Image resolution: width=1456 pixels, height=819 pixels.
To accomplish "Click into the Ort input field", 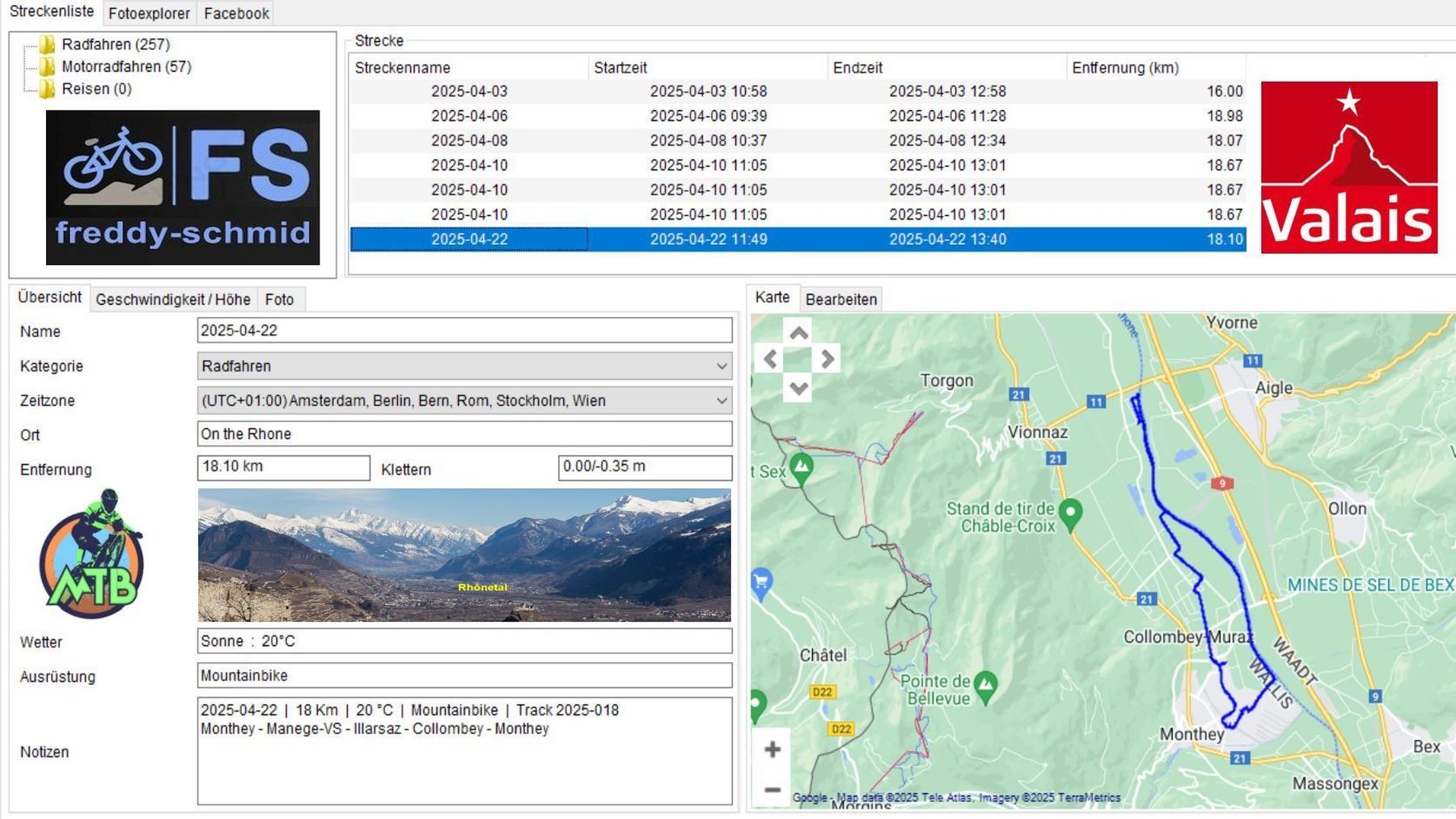I will pyautogui.click(x=464, y=434).
